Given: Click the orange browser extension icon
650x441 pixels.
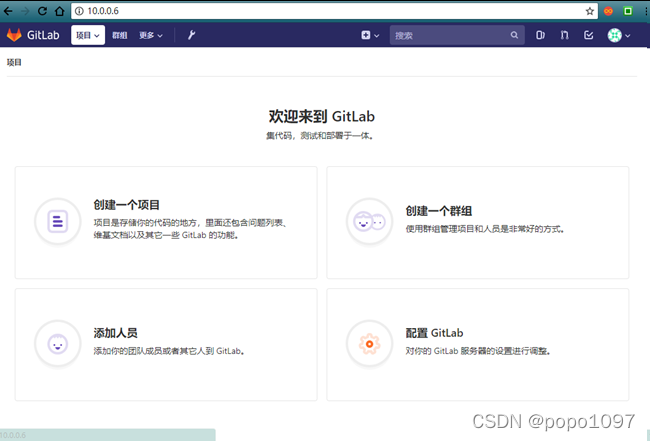Looking at the screenshot, I should tap(608, 11).
